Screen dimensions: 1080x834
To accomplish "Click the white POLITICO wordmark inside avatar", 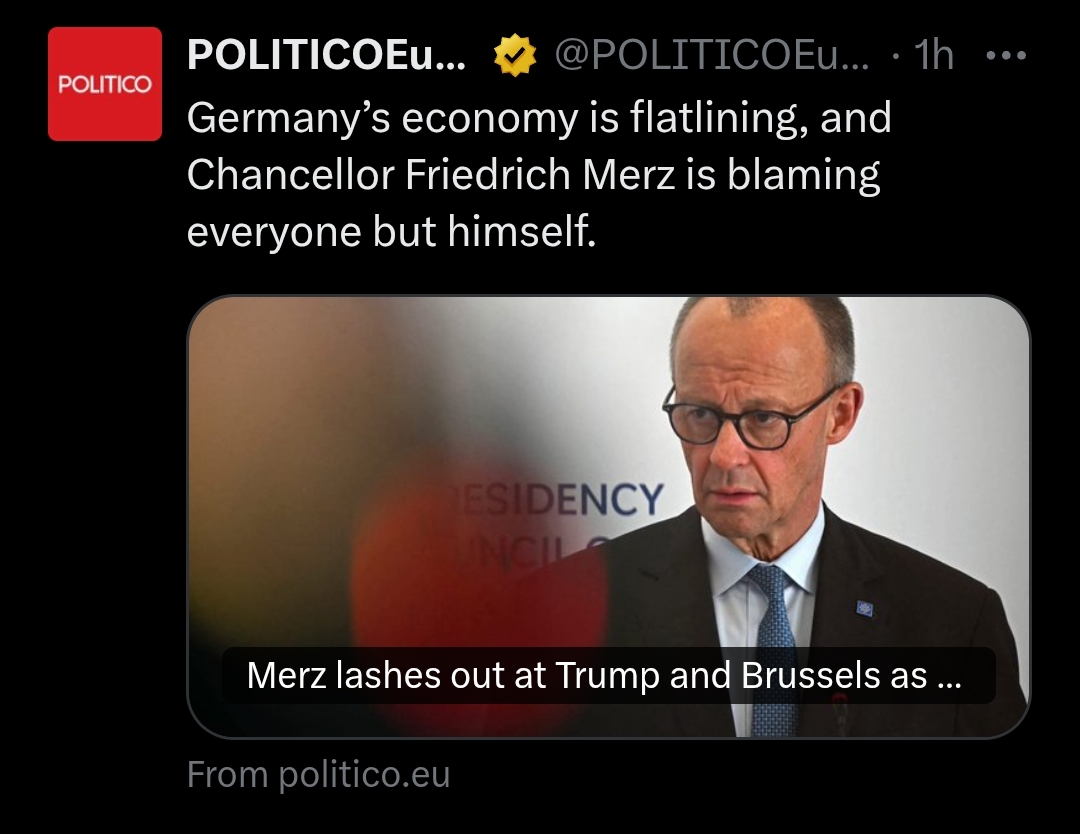I will click(105, 84).
